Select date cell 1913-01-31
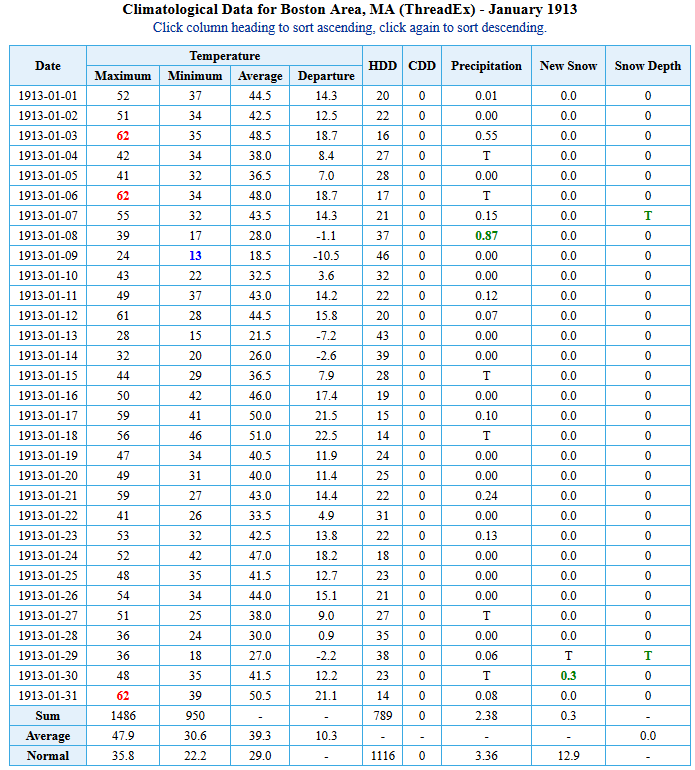This screenshot has height=770, width=695. (x=48, y=696)
